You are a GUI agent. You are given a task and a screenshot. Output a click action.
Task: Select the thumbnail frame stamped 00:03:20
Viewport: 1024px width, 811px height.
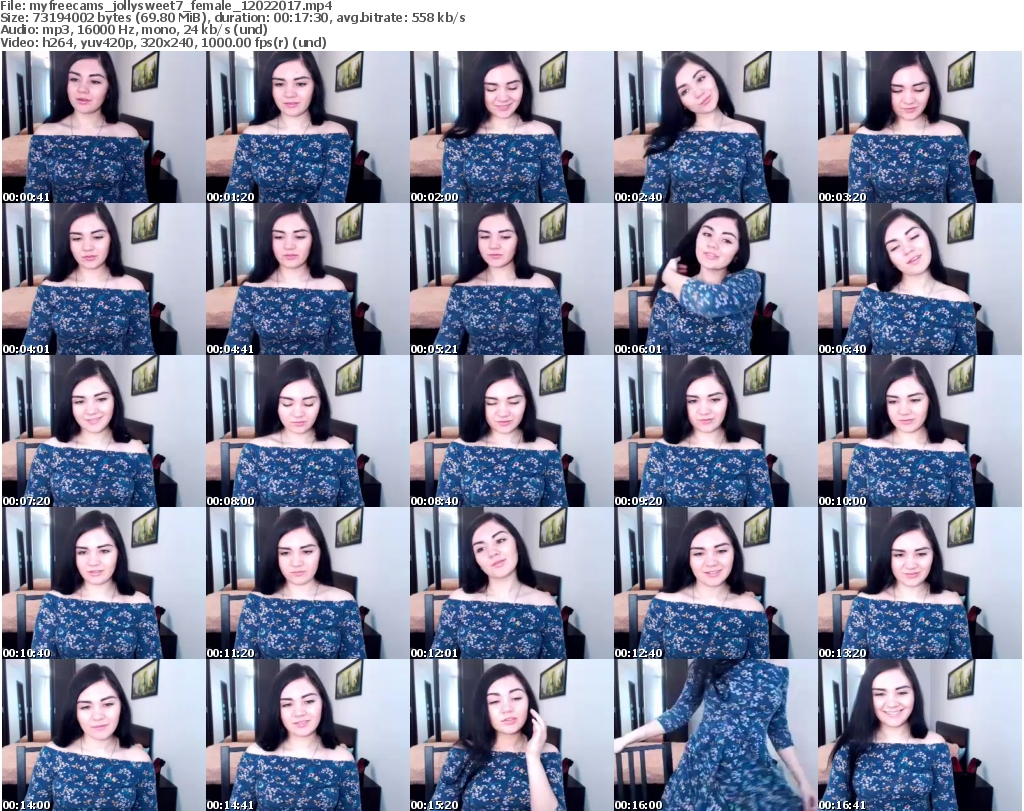920,127
